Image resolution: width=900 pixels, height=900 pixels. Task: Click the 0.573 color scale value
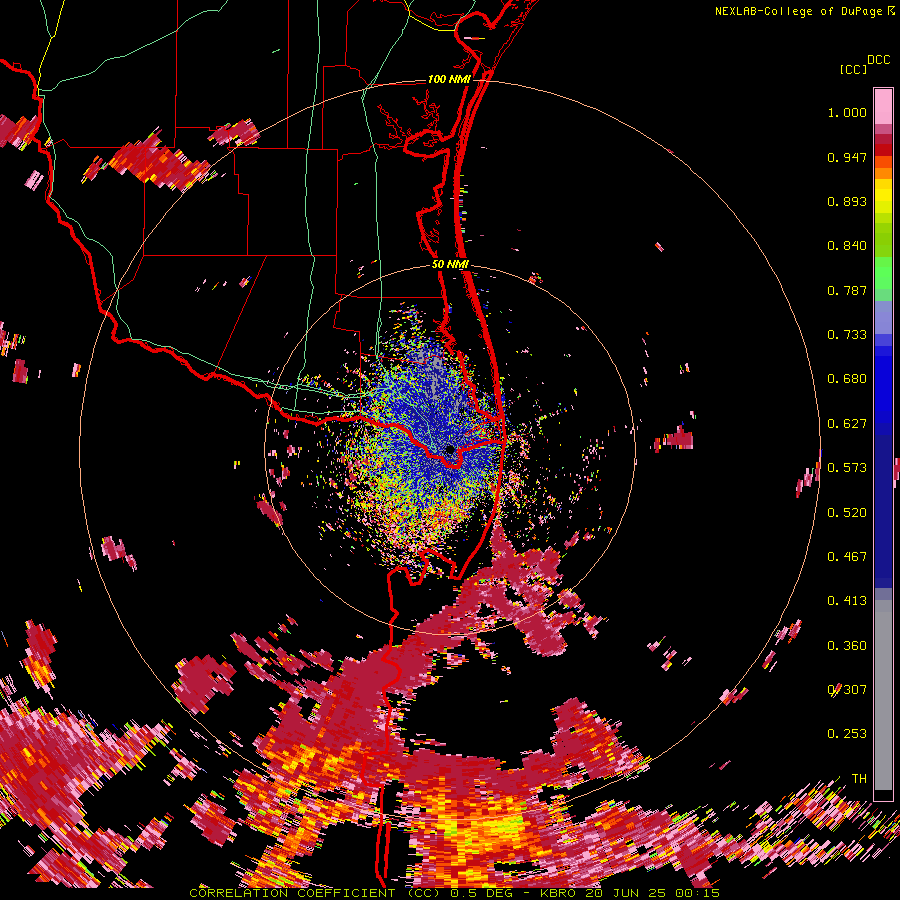[x=847, y=468]
